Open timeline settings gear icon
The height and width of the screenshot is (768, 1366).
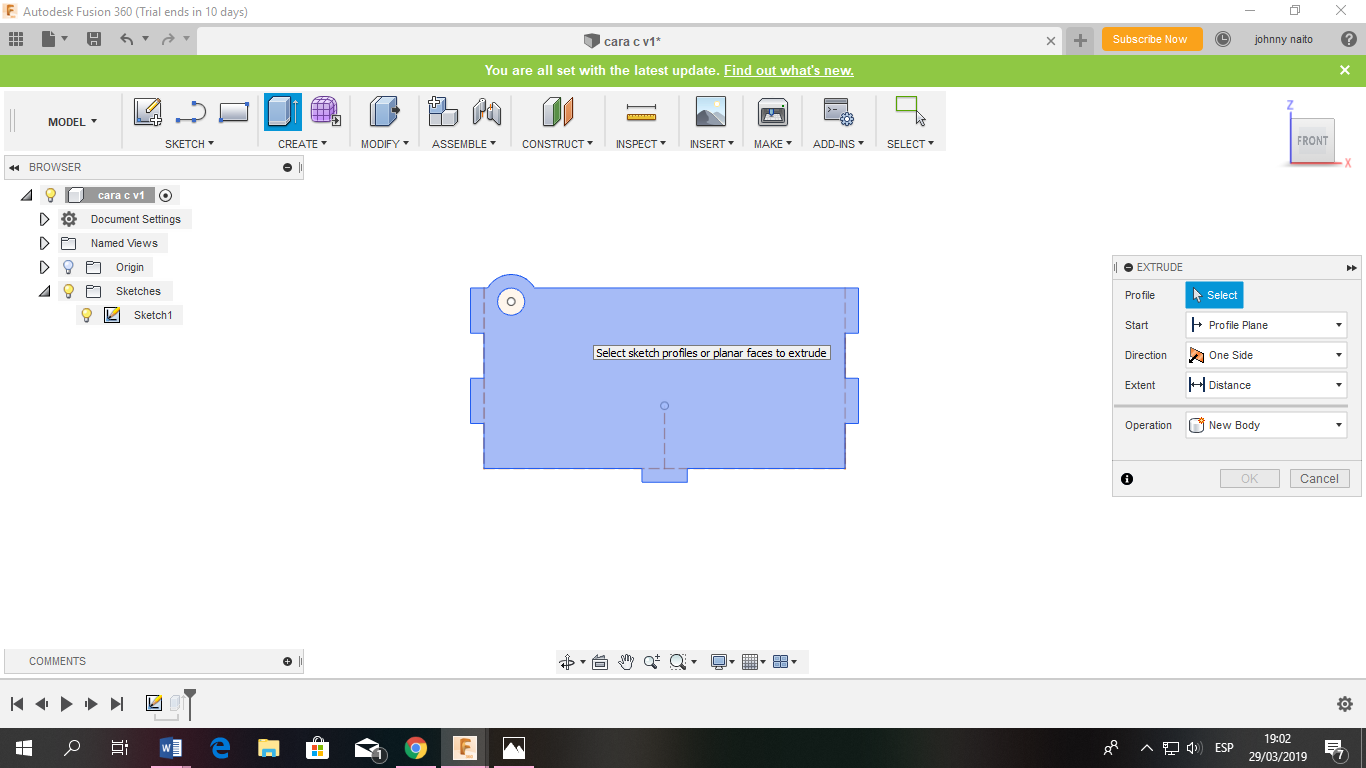[x=1345, y=704]
